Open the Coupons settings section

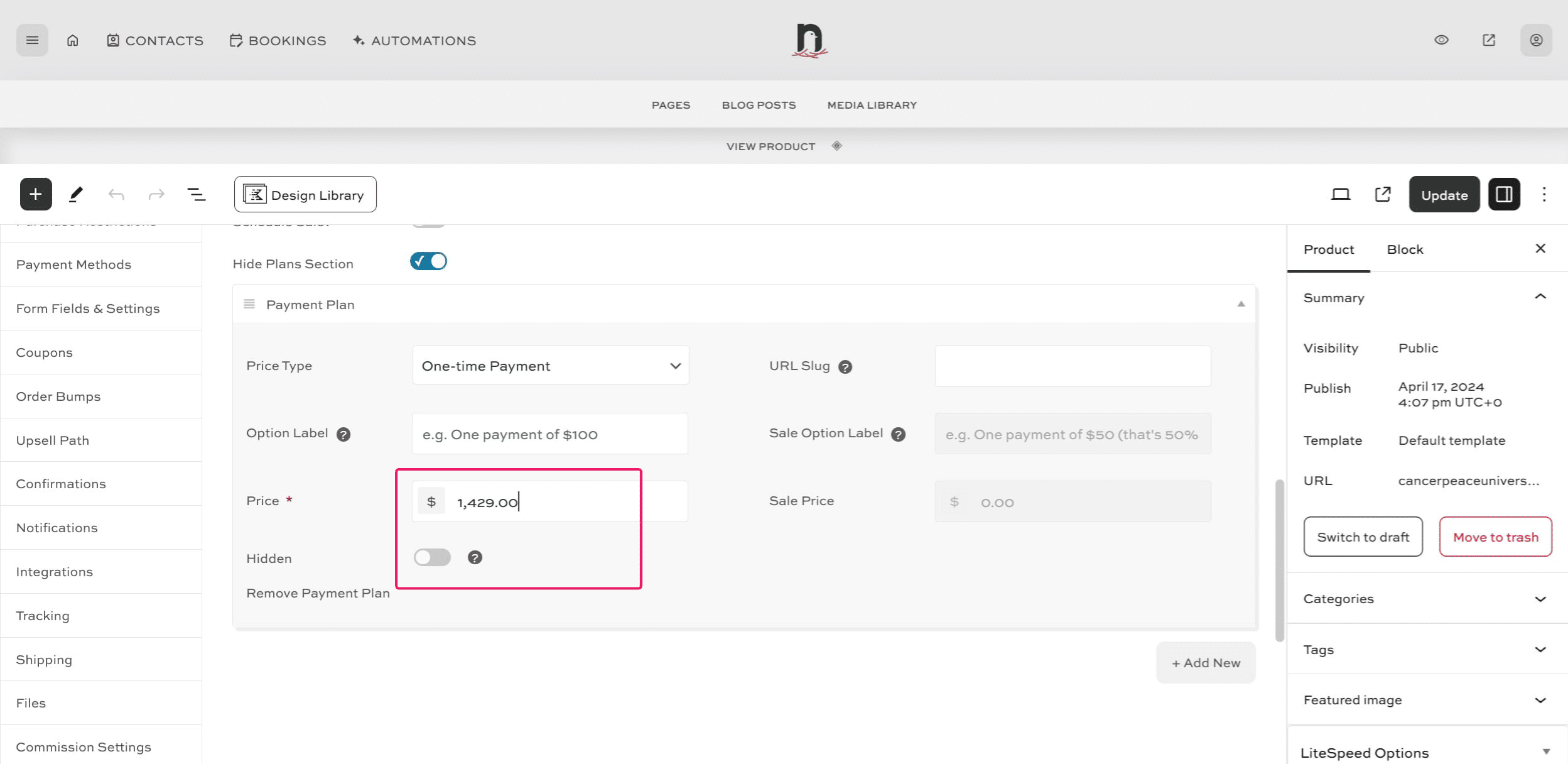click(45, 352)
